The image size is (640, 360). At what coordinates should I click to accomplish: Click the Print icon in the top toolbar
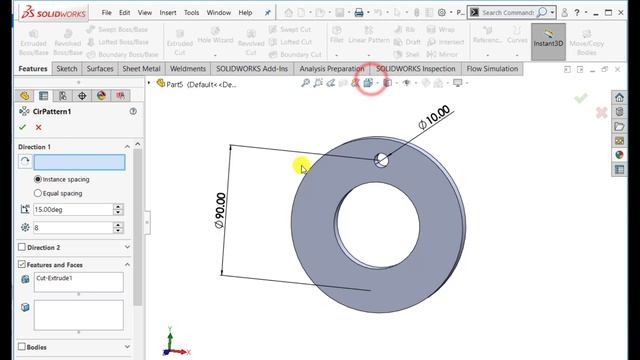pos(359,13)
